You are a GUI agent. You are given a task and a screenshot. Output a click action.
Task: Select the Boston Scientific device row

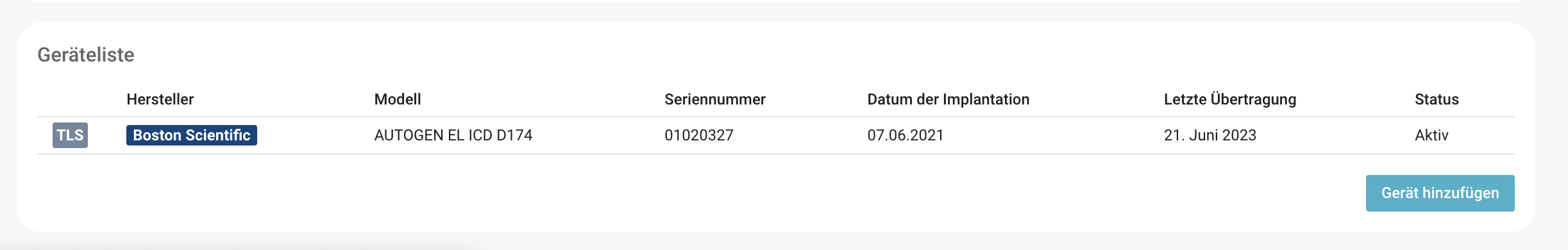(776, 135)
